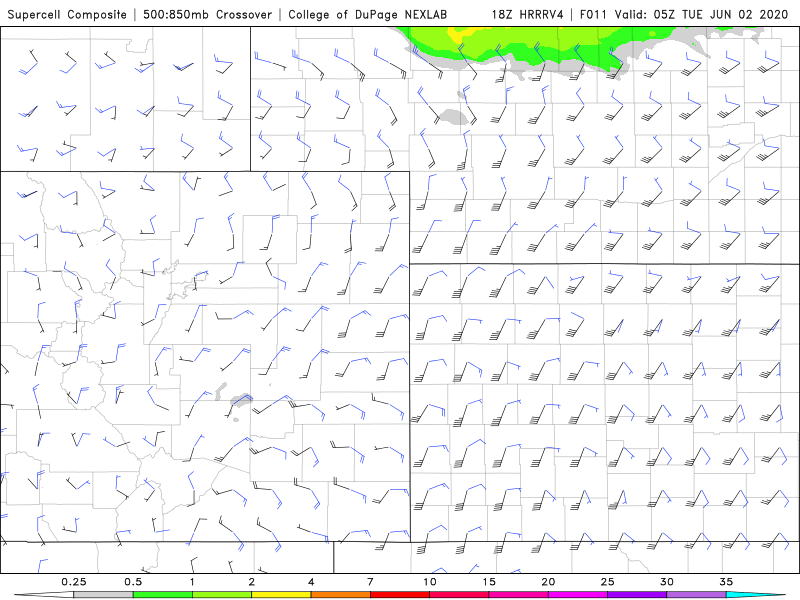800x600 pixels.
Task: Click the violet 25–30 legend swatch
Action: tap(637, 595)
